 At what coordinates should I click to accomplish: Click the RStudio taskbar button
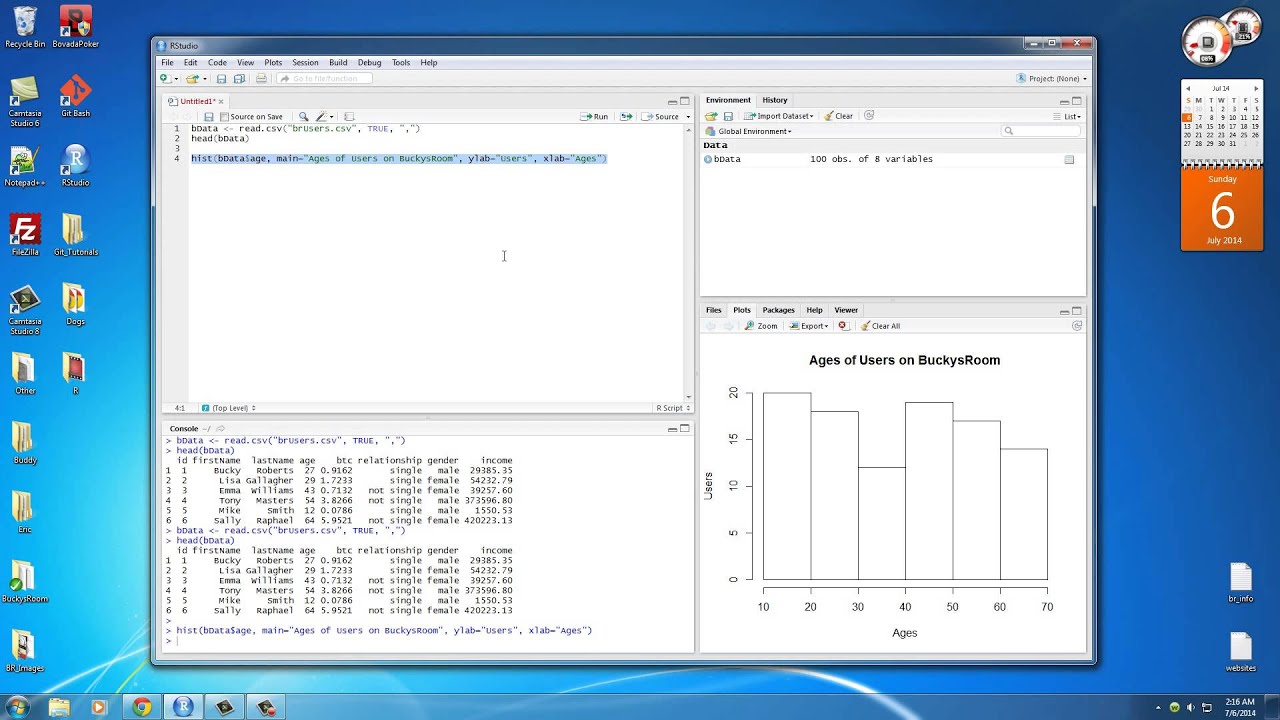(182, 707)
